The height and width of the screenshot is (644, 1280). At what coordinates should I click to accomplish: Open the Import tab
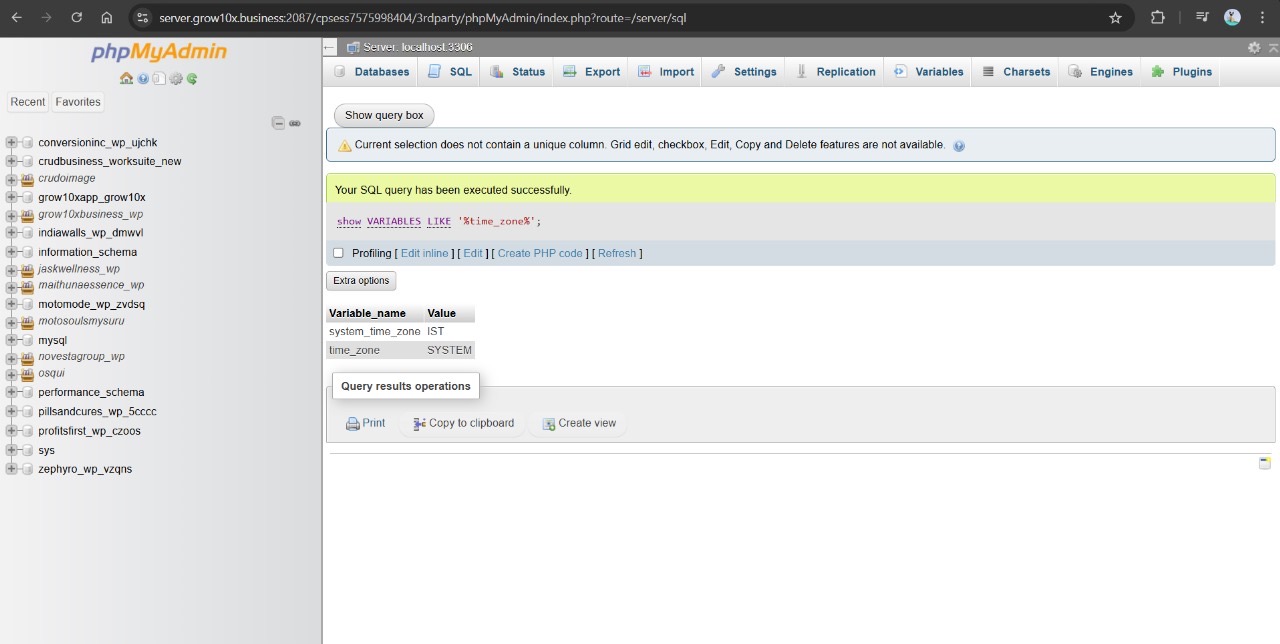pos(666,72)
